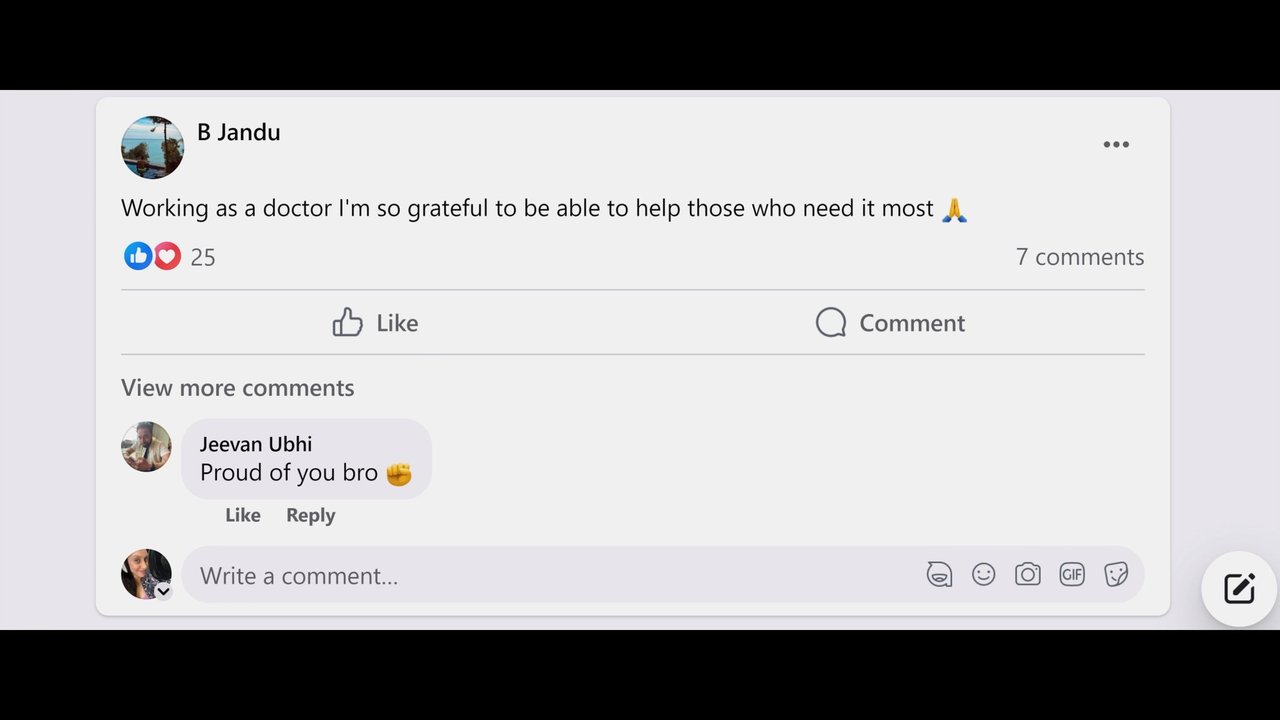View the 25 reactions count
The image size is (1280, 720).
[x=203, y=257]
